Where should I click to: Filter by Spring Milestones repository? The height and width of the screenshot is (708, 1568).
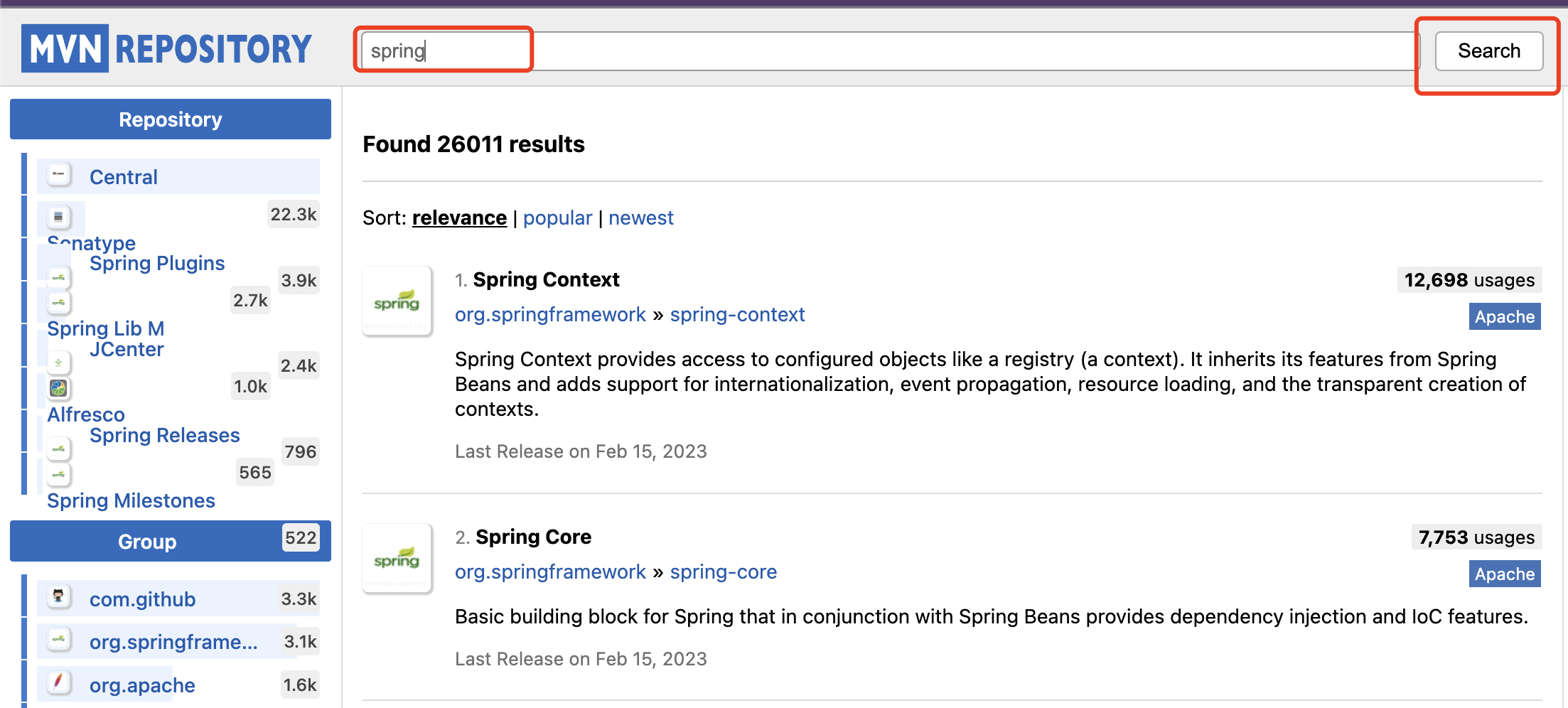[131, 500]
